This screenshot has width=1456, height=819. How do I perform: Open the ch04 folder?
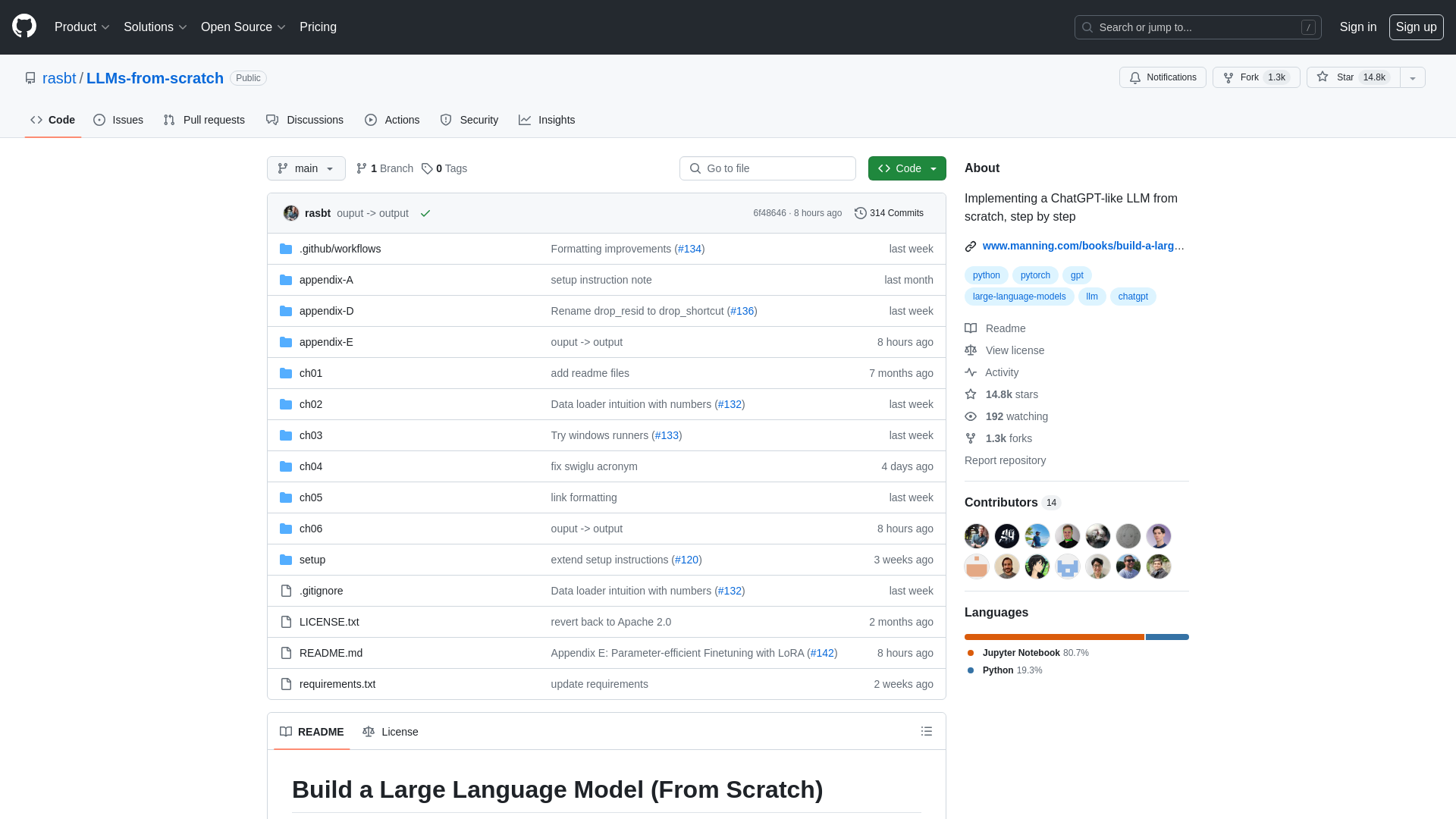311,466
